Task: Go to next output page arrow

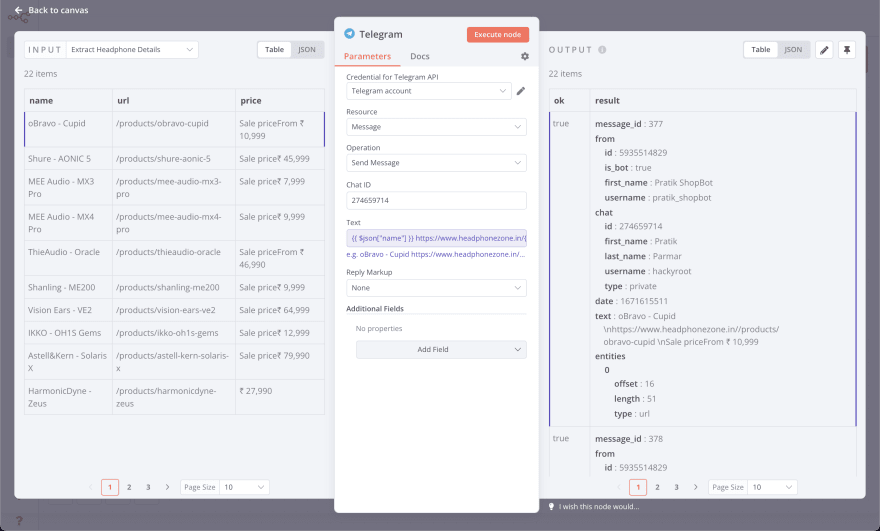Action: click(695, 487)
